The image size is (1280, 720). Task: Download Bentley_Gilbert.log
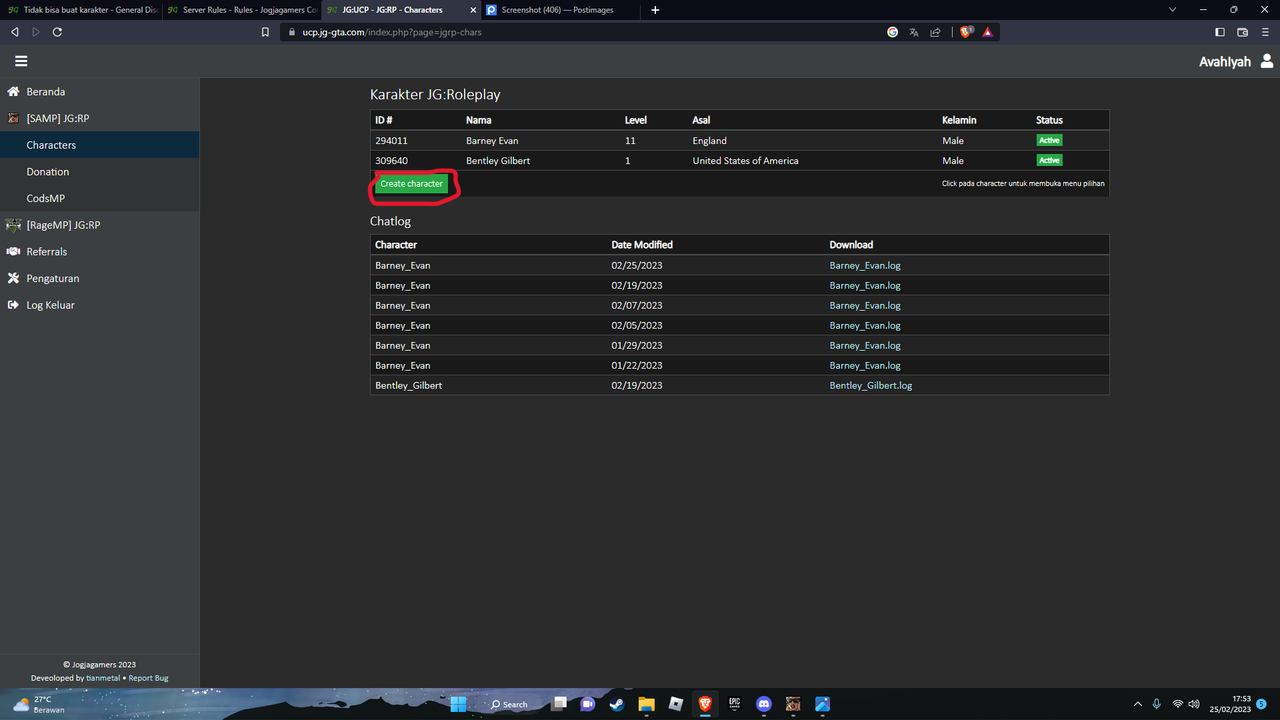pos(870,385)
